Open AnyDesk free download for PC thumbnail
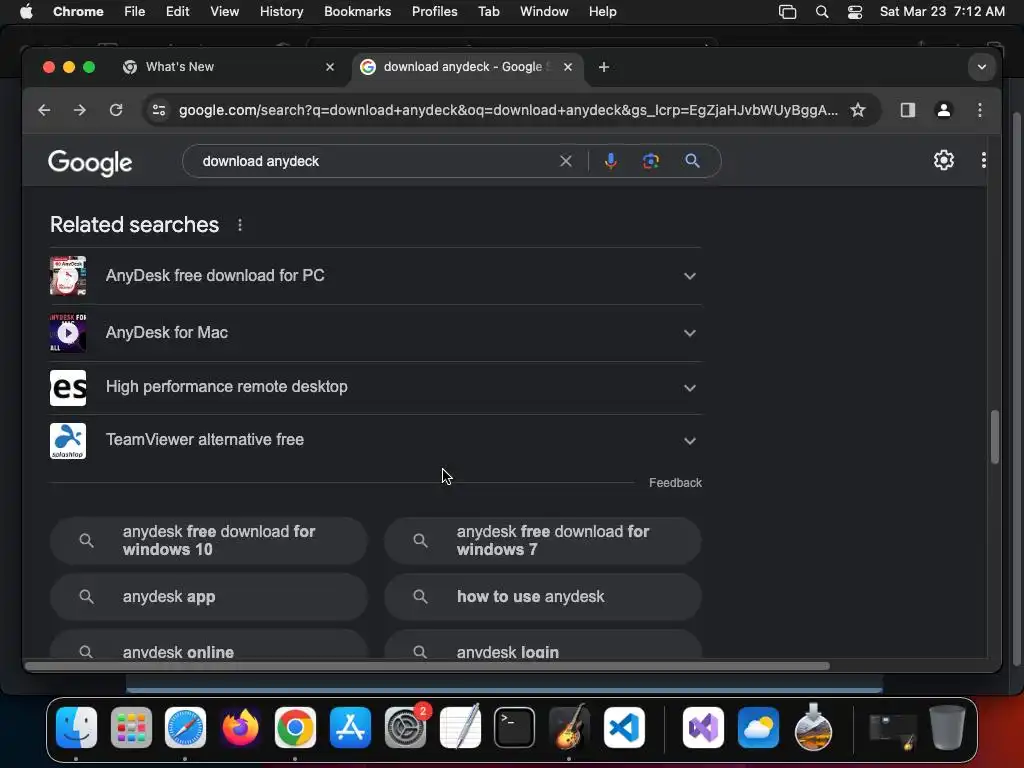Image resolution: width=1024 pixels, height=768 pixels. point(68,276)
